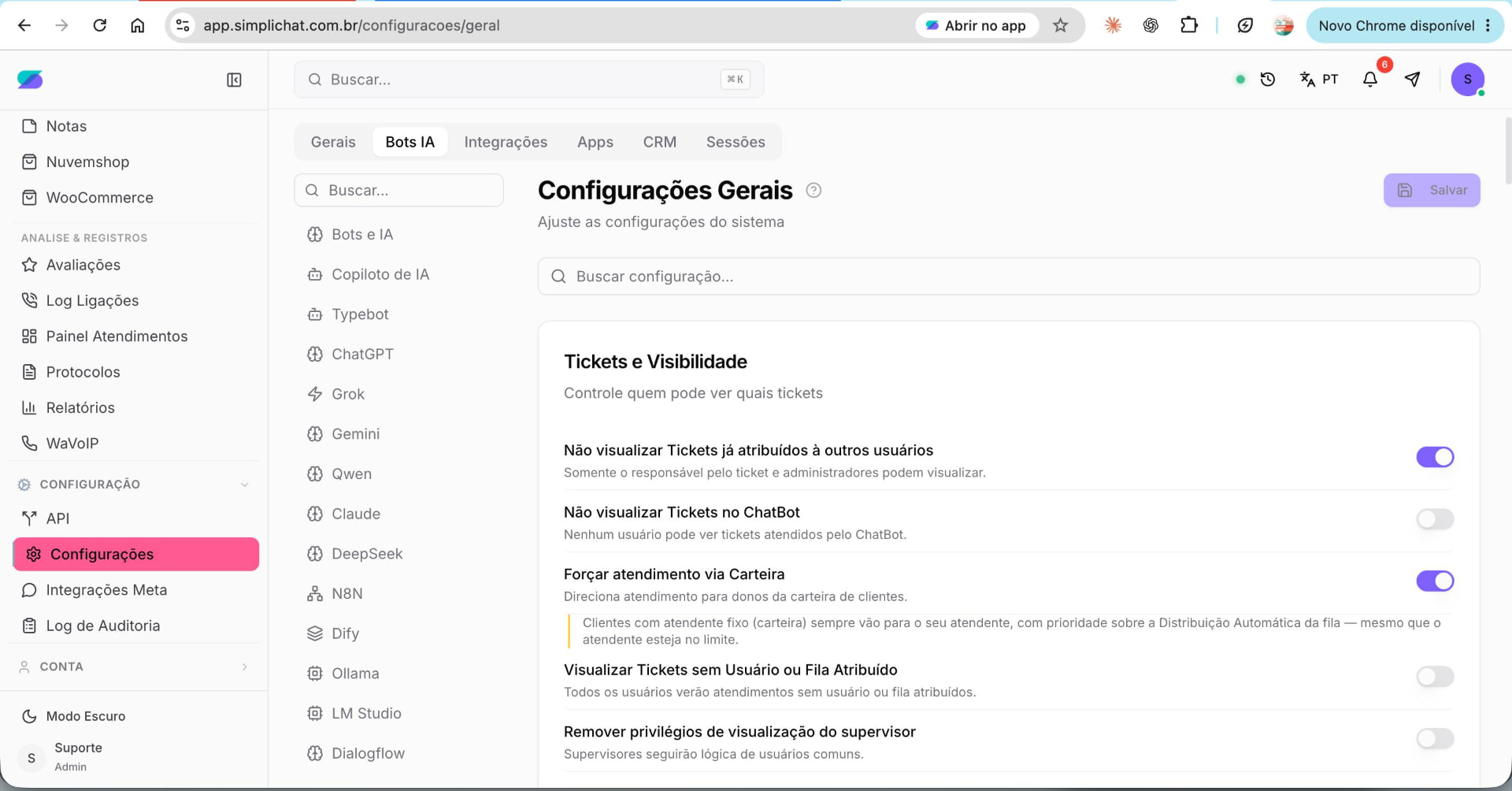Disable Não visualizar Tickets já atribuídos toggle
The height and width of the screenshot is (791, 1512).
1435,457
